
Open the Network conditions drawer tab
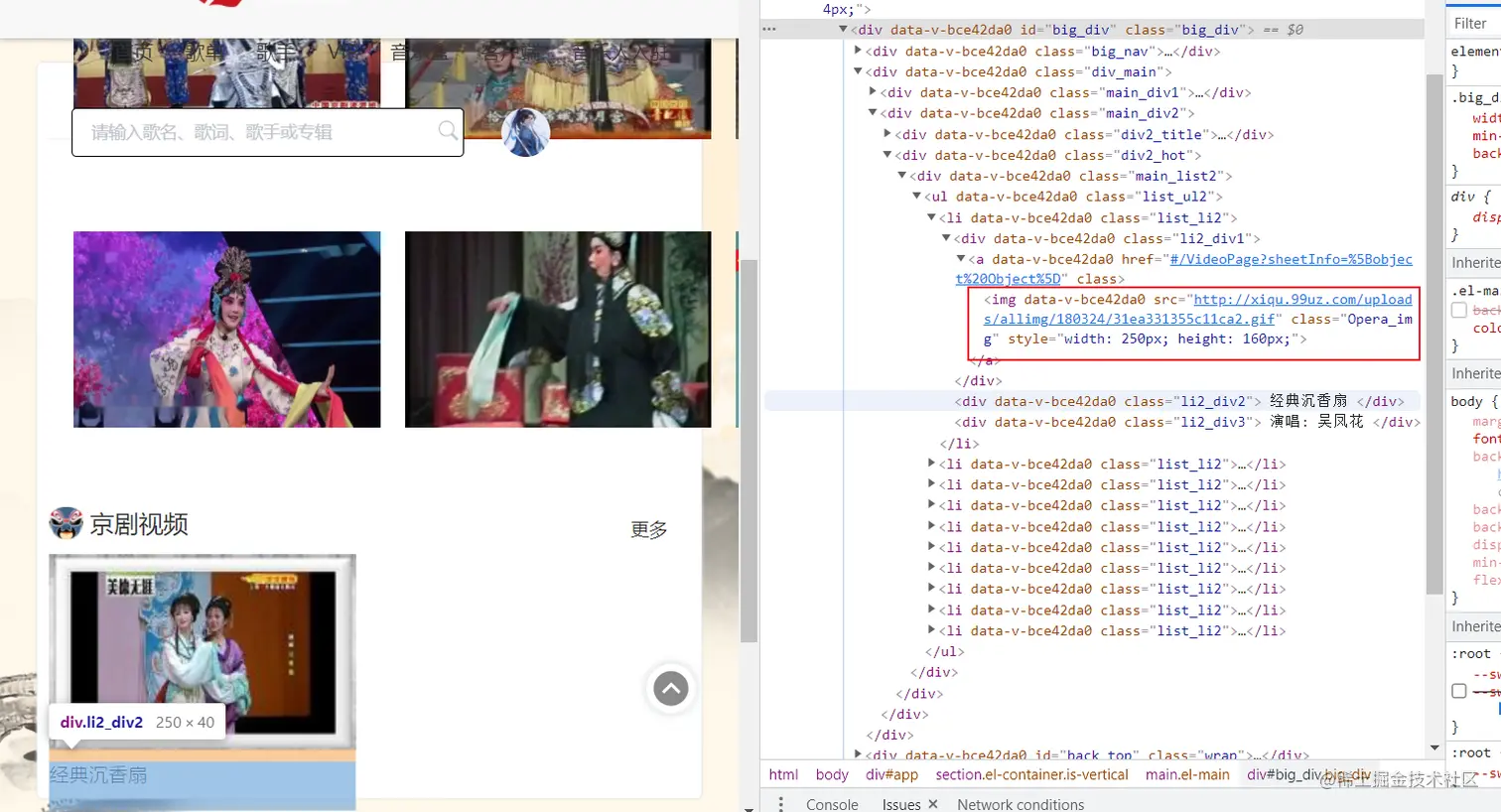click(x=1021, y=804)
